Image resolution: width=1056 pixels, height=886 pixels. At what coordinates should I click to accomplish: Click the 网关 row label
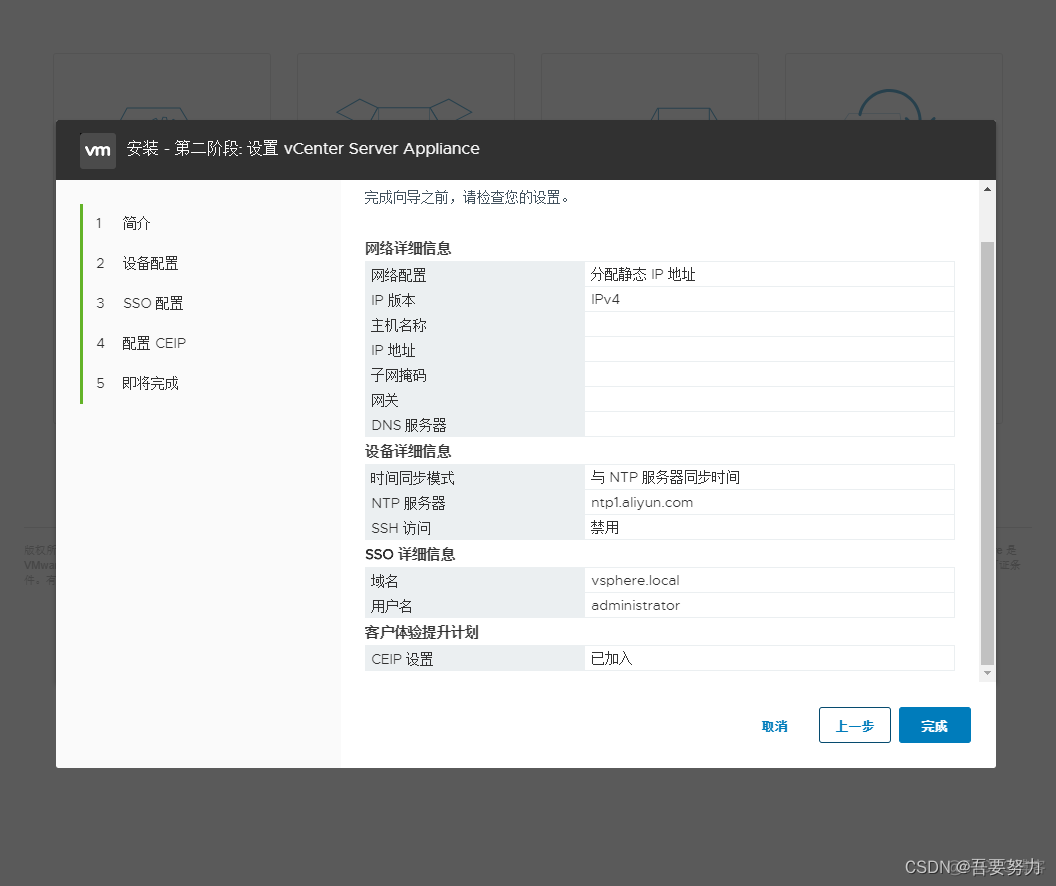coord(385,400)
